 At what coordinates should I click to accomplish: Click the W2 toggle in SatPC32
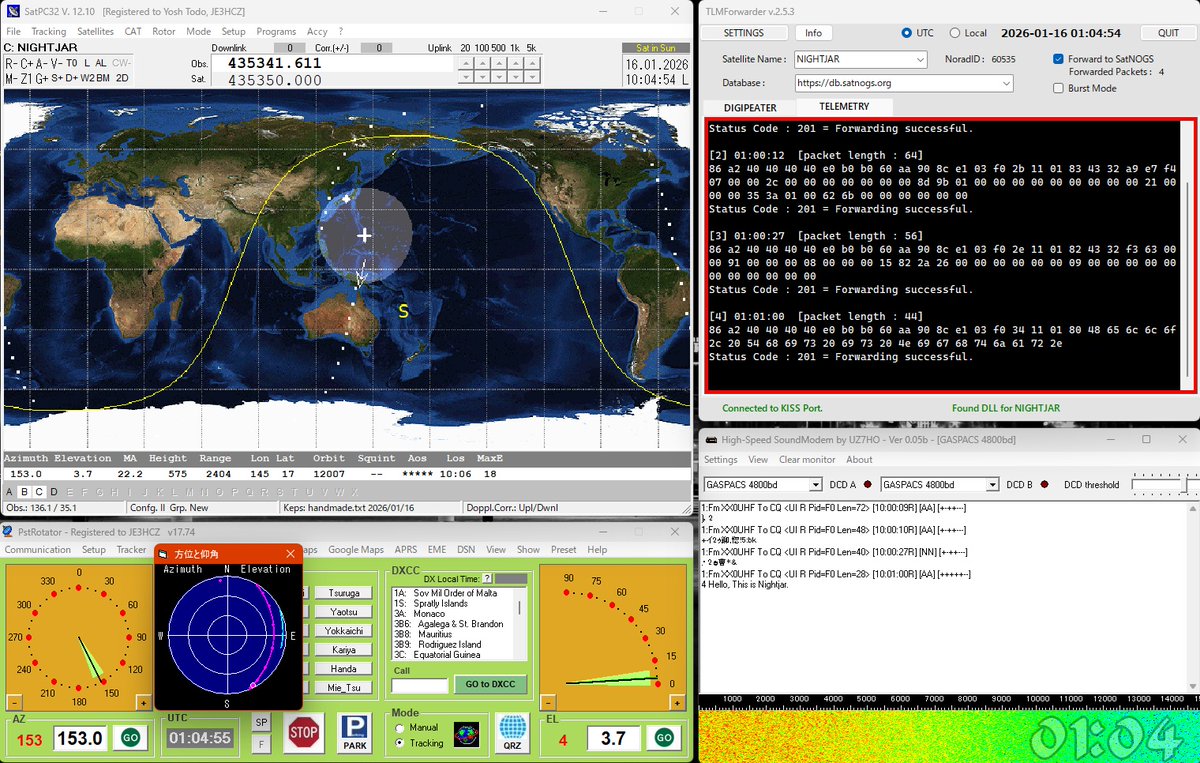tap(87, 78)
